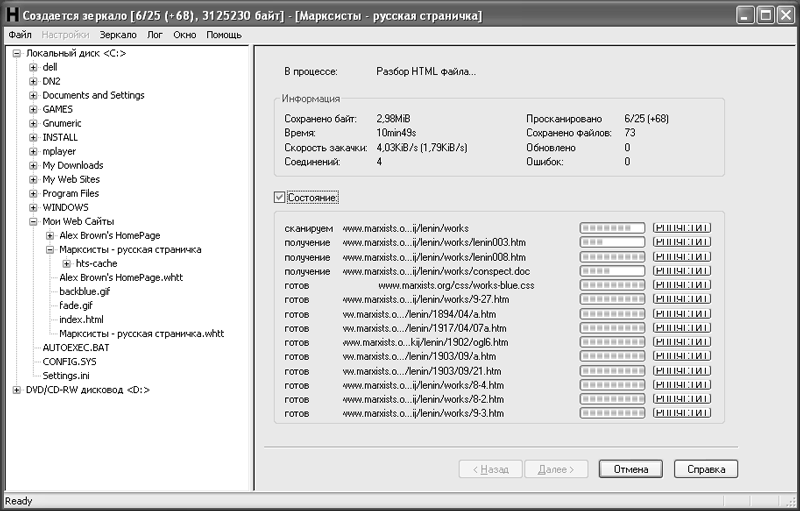Skip the conspect.doc download

click(x=681, y=271)
